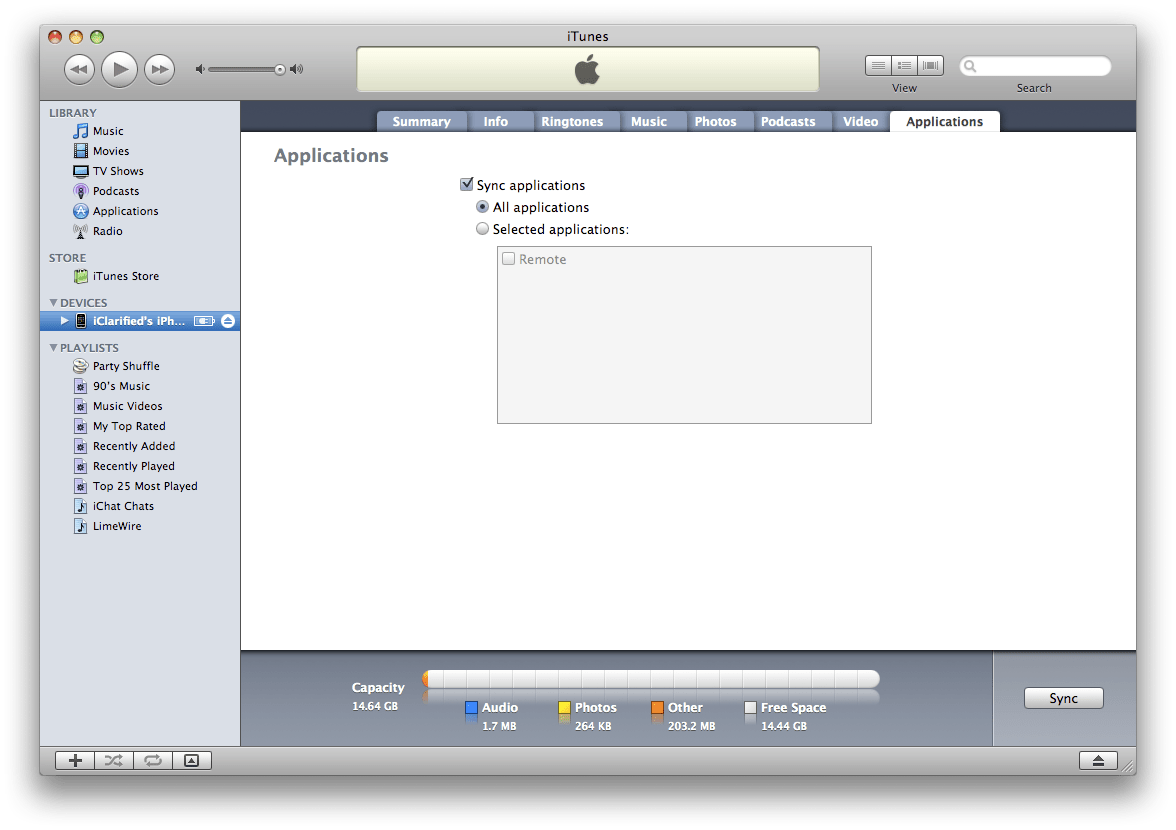
Task: Click the orange Other legend swatch
Action: [x=657, y=708]
